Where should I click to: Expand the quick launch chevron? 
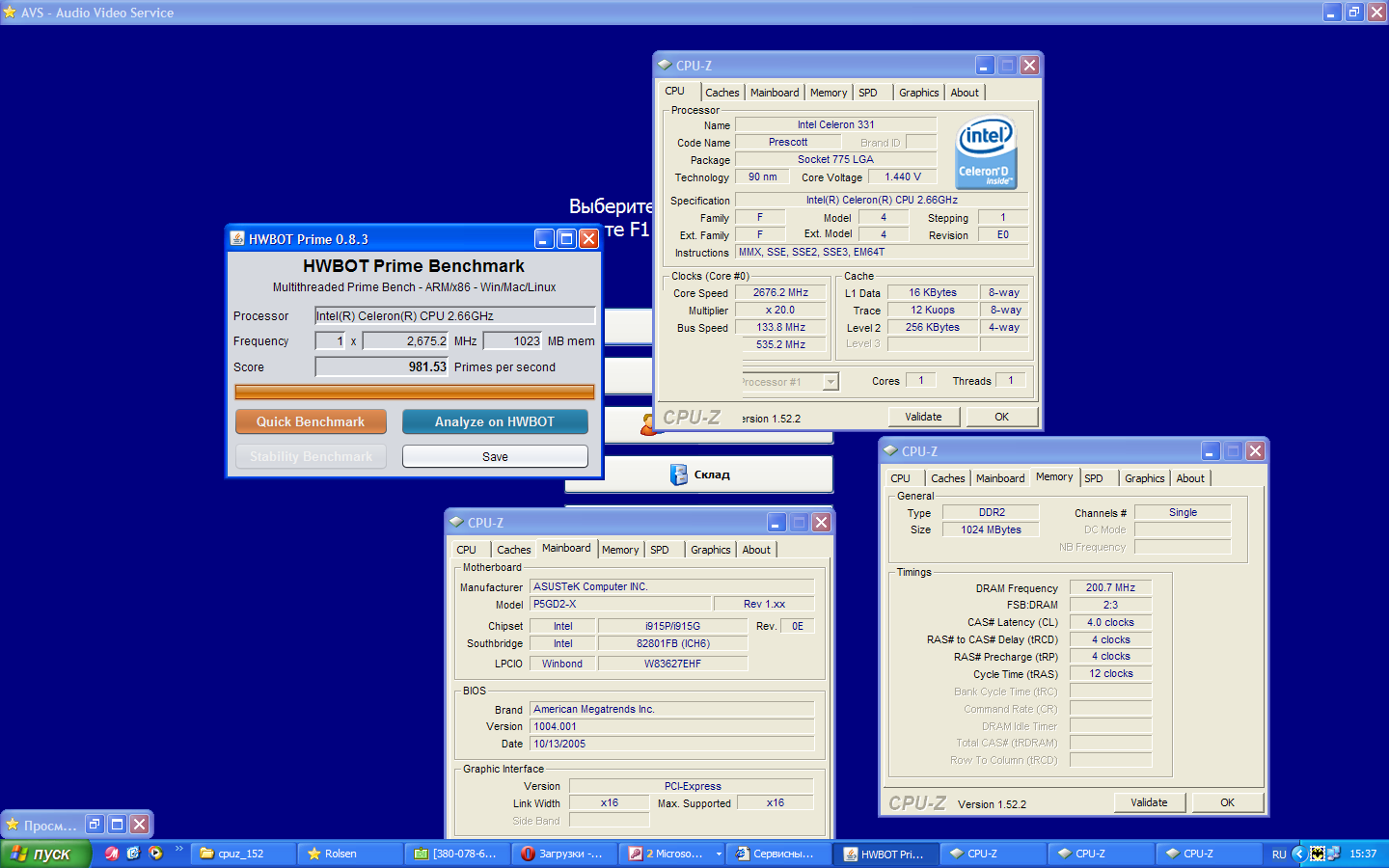tap(178, 850)
